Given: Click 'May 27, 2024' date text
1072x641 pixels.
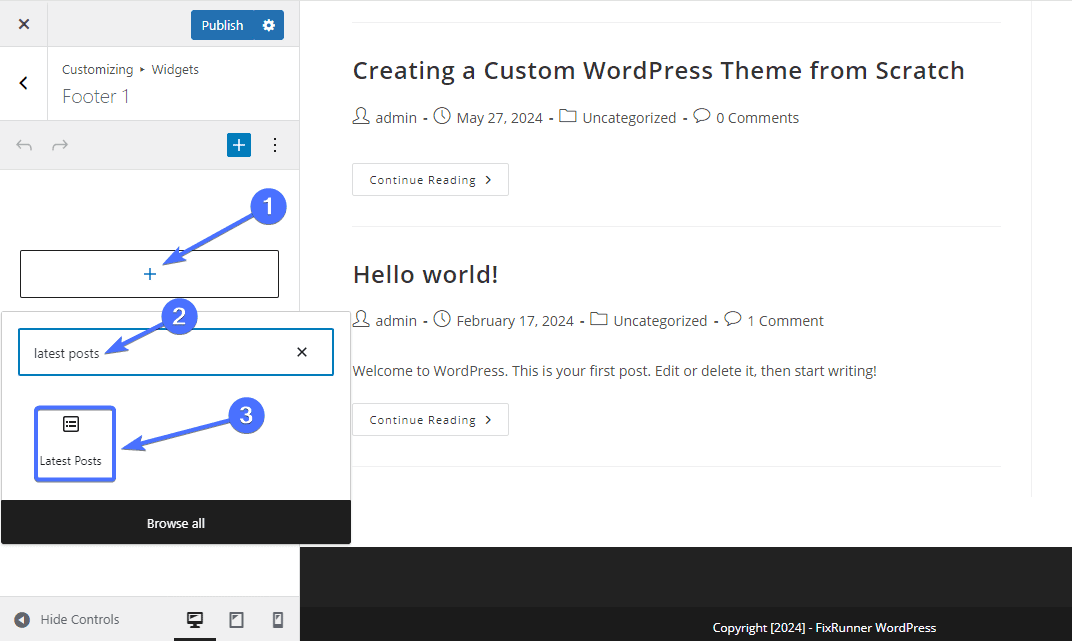Looking at the screenshot, I should click(x=499, y=118).
